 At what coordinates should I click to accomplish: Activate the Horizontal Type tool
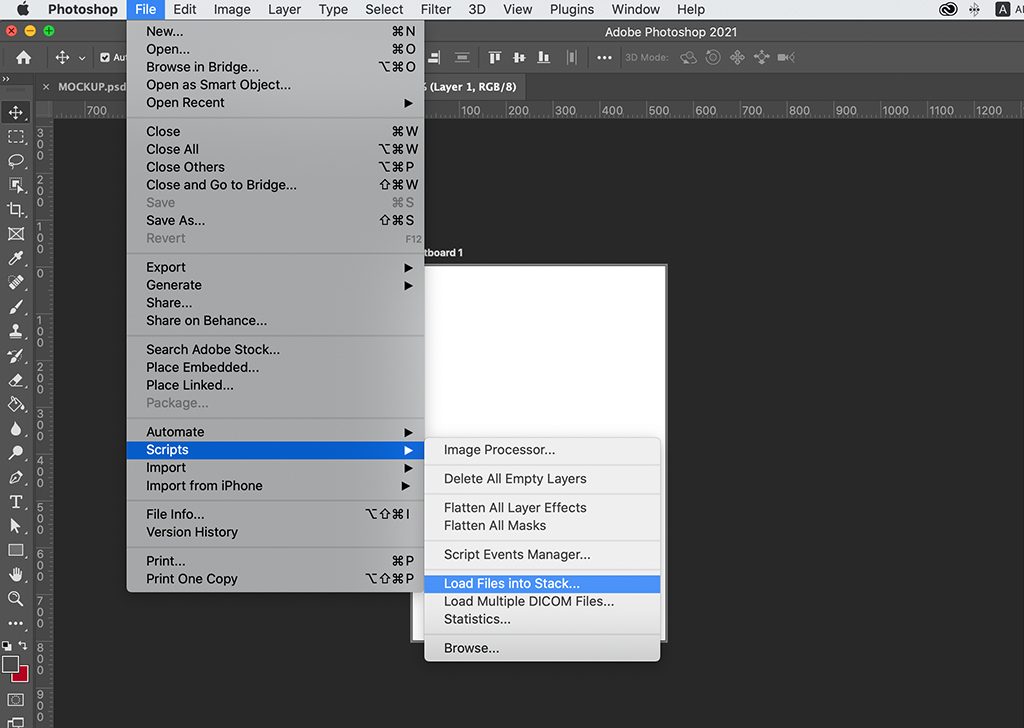(x=16, y=501)
